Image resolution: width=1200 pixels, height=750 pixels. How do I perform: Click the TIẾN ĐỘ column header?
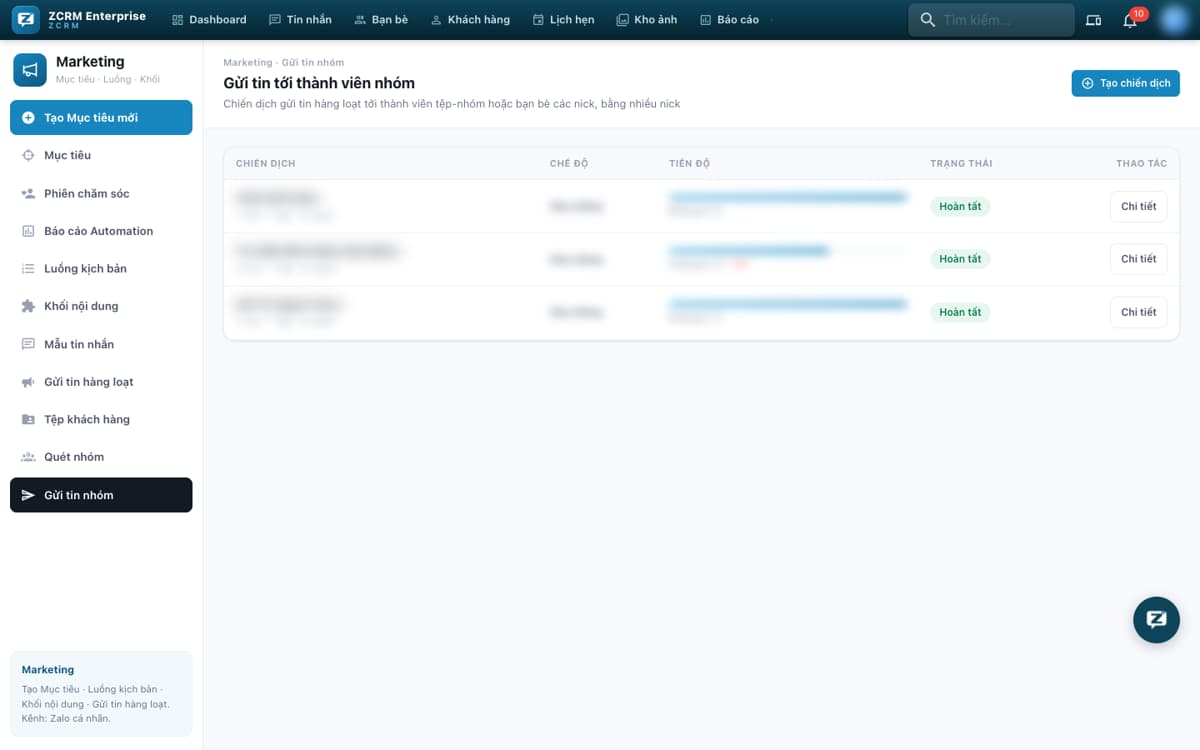tap(690, 163)
